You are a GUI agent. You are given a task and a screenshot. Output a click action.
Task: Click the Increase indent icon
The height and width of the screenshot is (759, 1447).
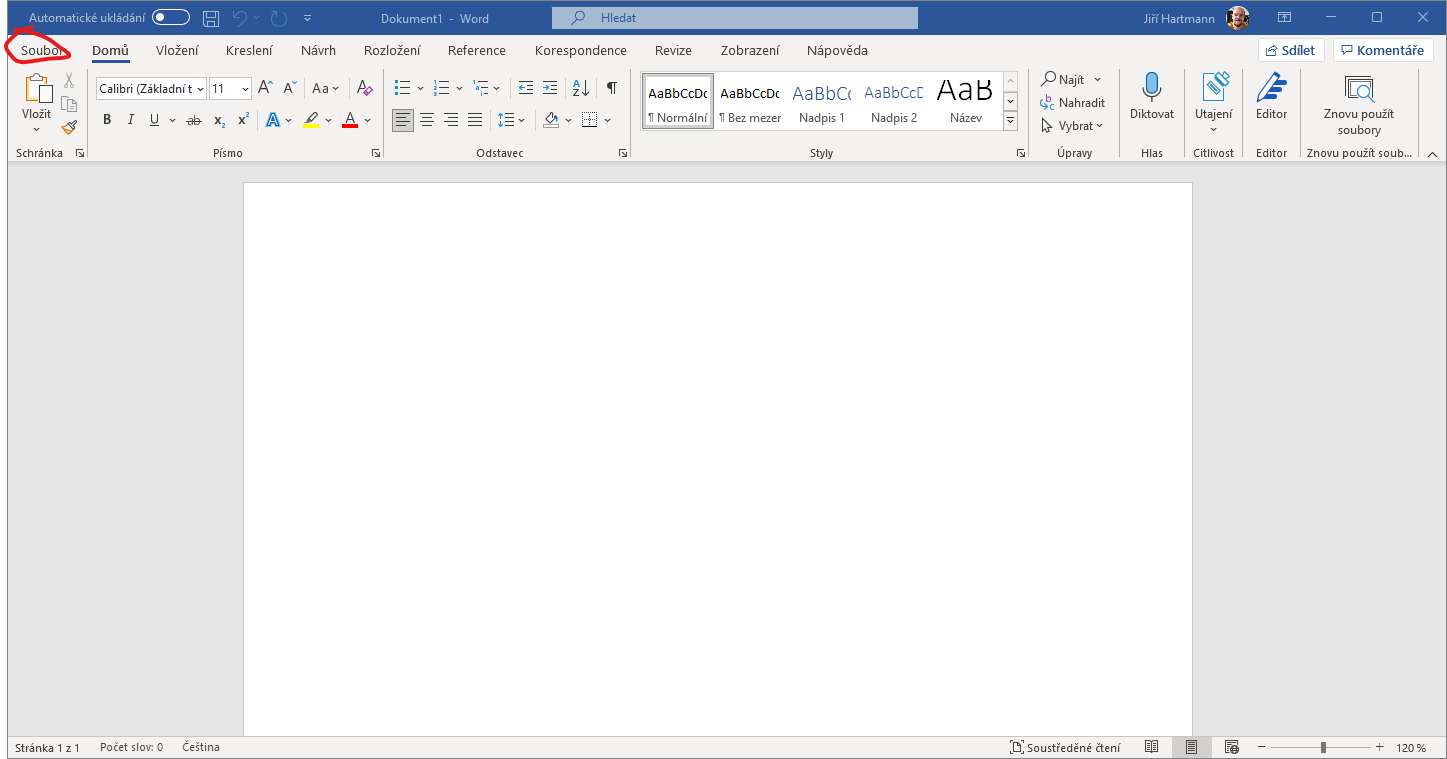(x=550, y=88)
